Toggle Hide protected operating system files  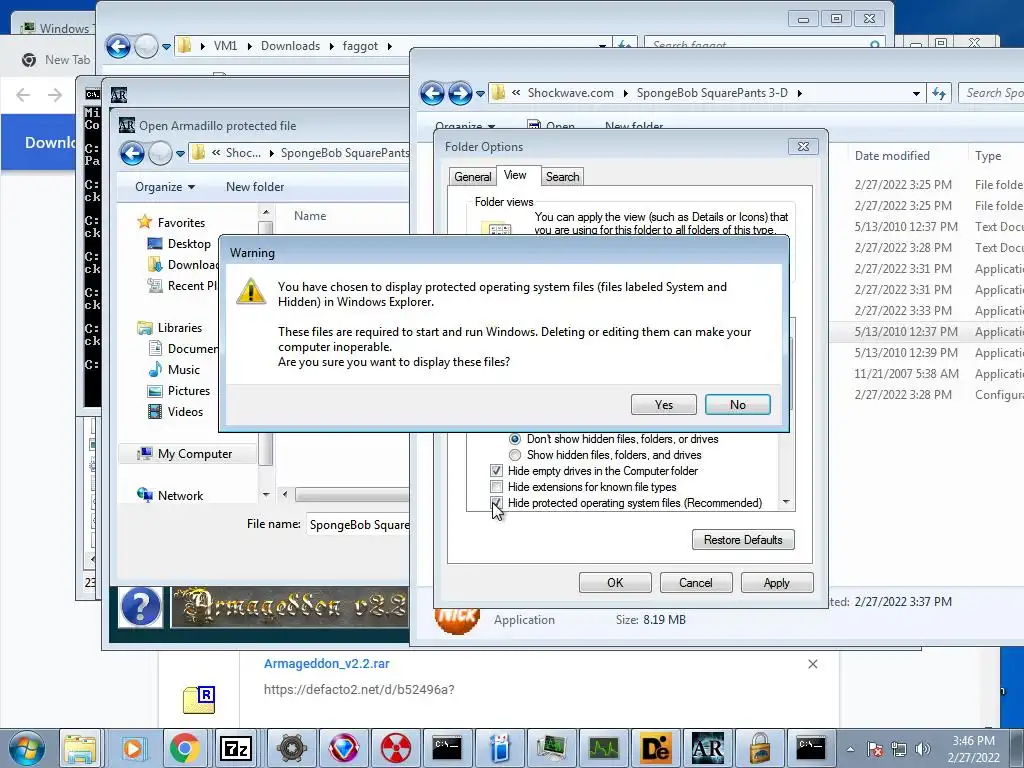coord(496,503)
